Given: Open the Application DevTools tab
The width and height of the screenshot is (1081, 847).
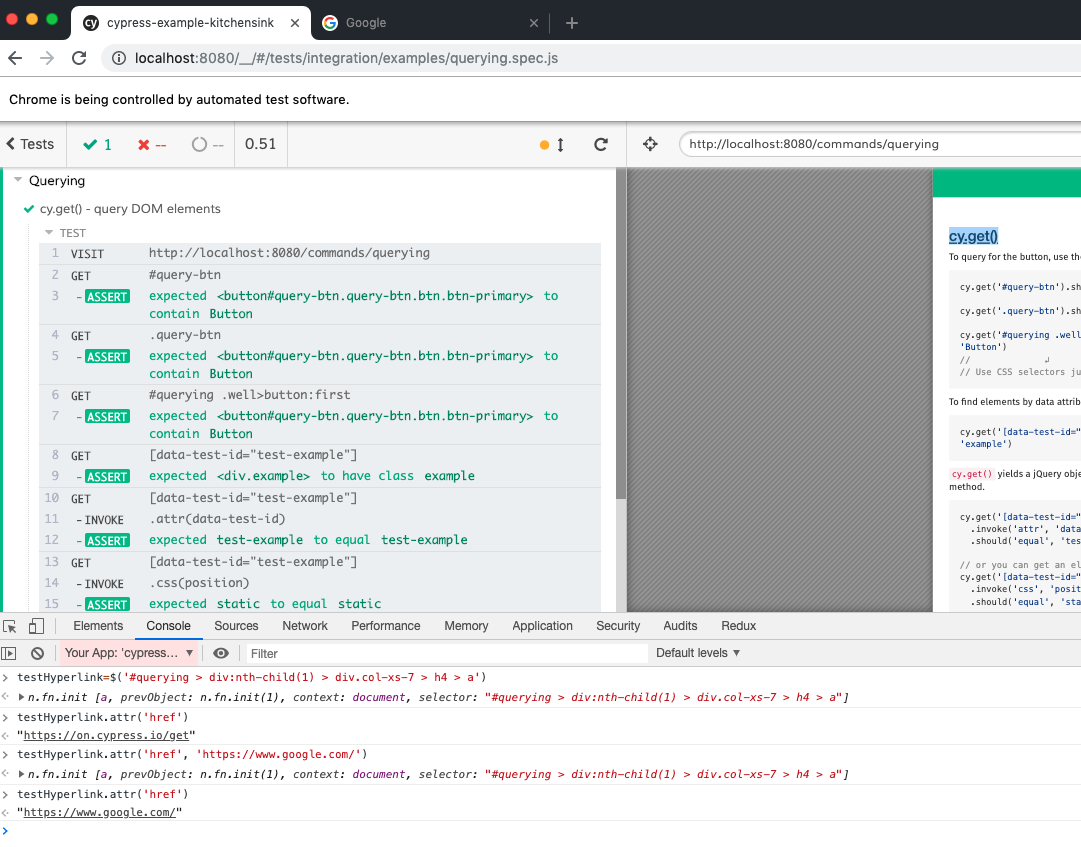Looking at the screenshot, I should point(542,626).
